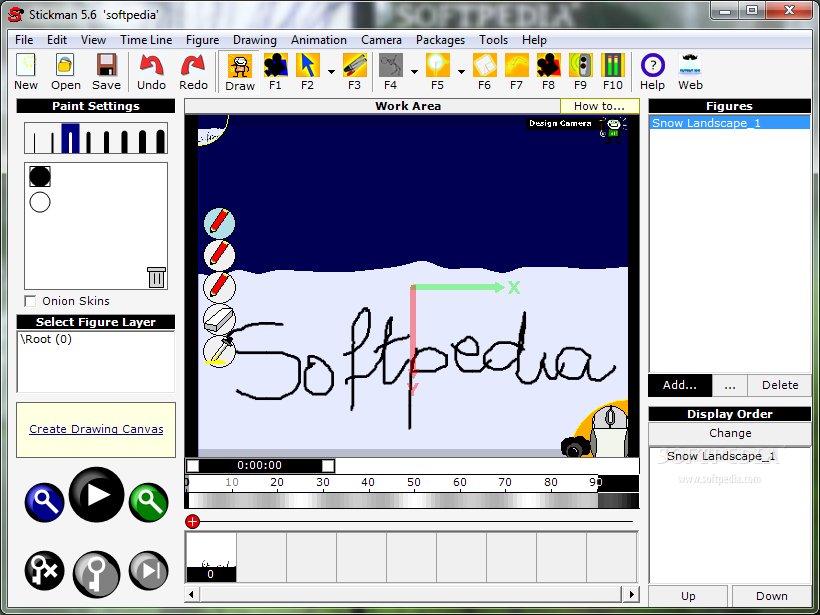Click the trash can in Paint Settings

[156, 277]
